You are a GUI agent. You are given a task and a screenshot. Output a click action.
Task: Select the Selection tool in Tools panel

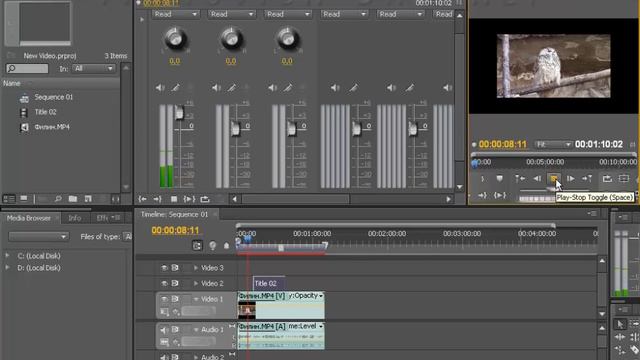[x=620, y=324]
